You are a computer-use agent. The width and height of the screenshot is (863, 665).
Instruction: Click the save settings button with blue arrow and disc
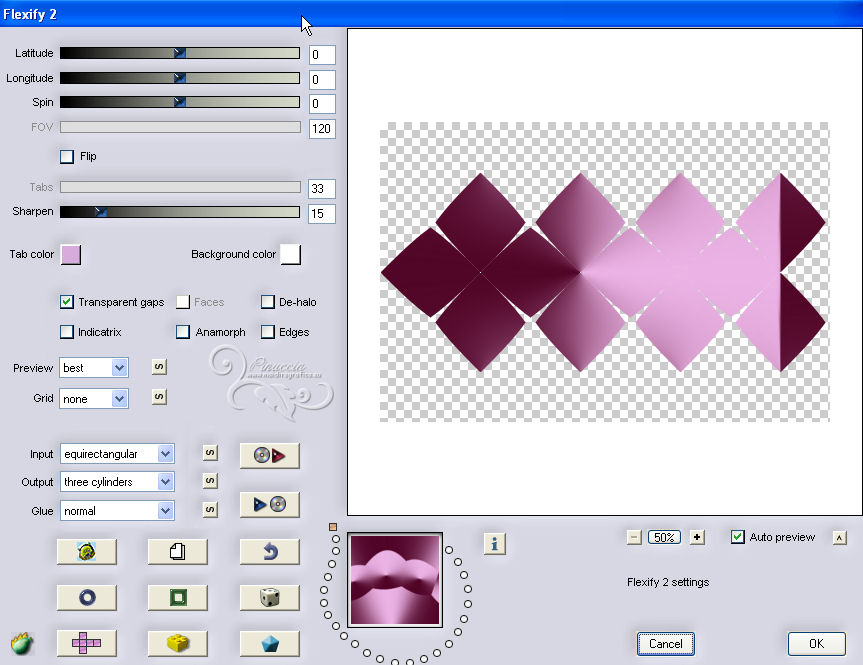(x=270, y=504)
